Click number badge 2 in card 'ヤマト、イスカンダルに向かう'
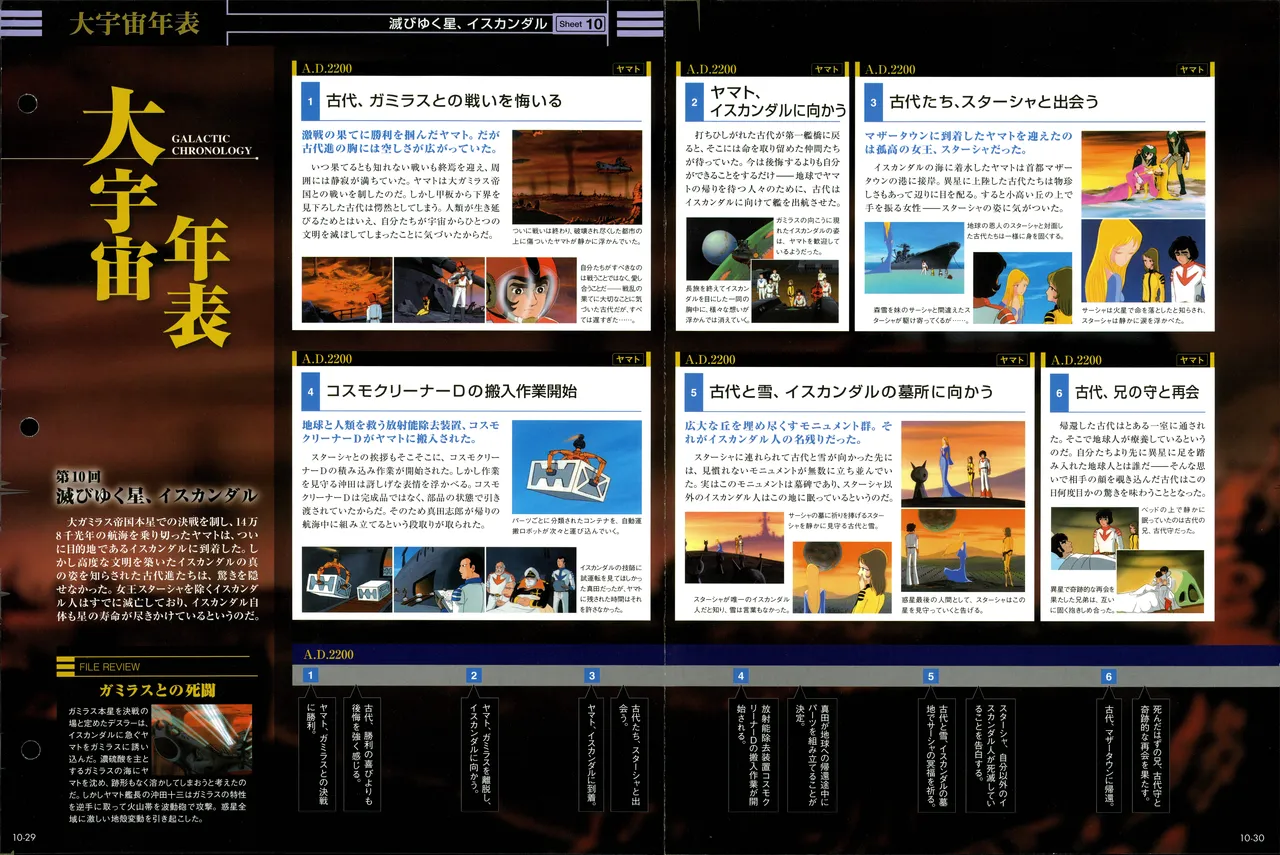The image size is (1280, 855). pos(693,101)
